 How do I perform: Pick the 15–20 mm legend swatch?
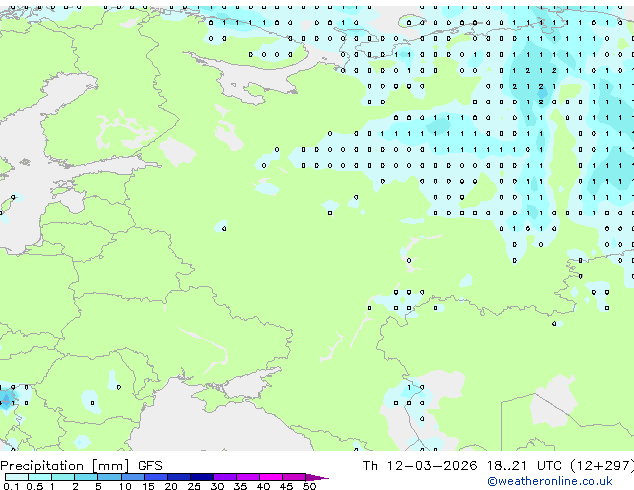click(156, 477)
